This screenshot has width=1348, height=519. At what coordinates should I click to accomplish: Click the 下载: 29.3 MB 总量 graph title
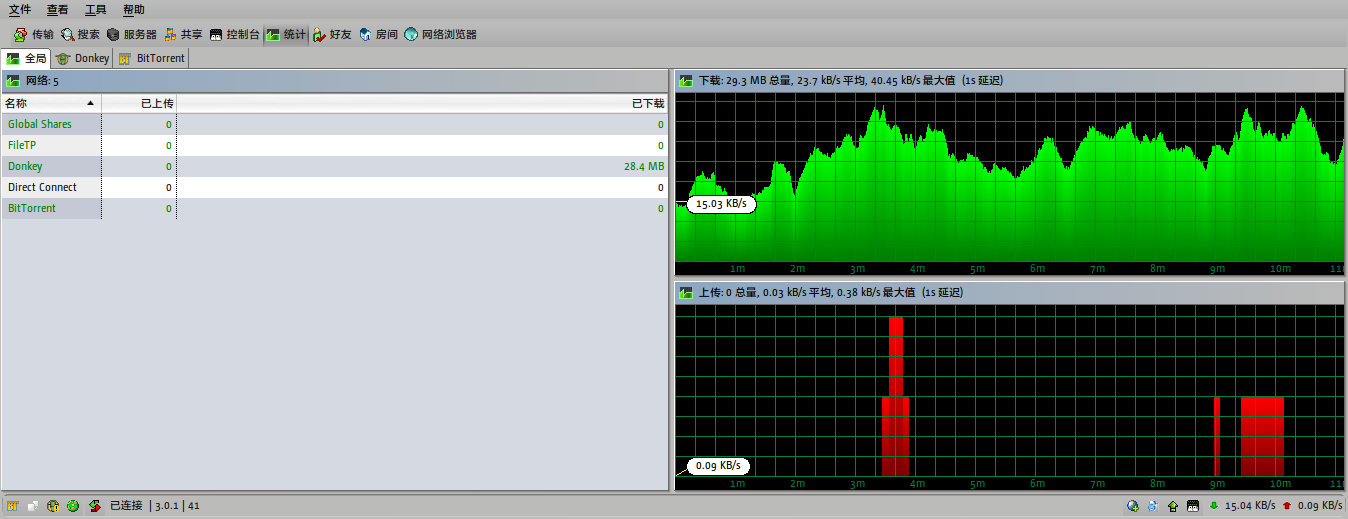[849, 80]
